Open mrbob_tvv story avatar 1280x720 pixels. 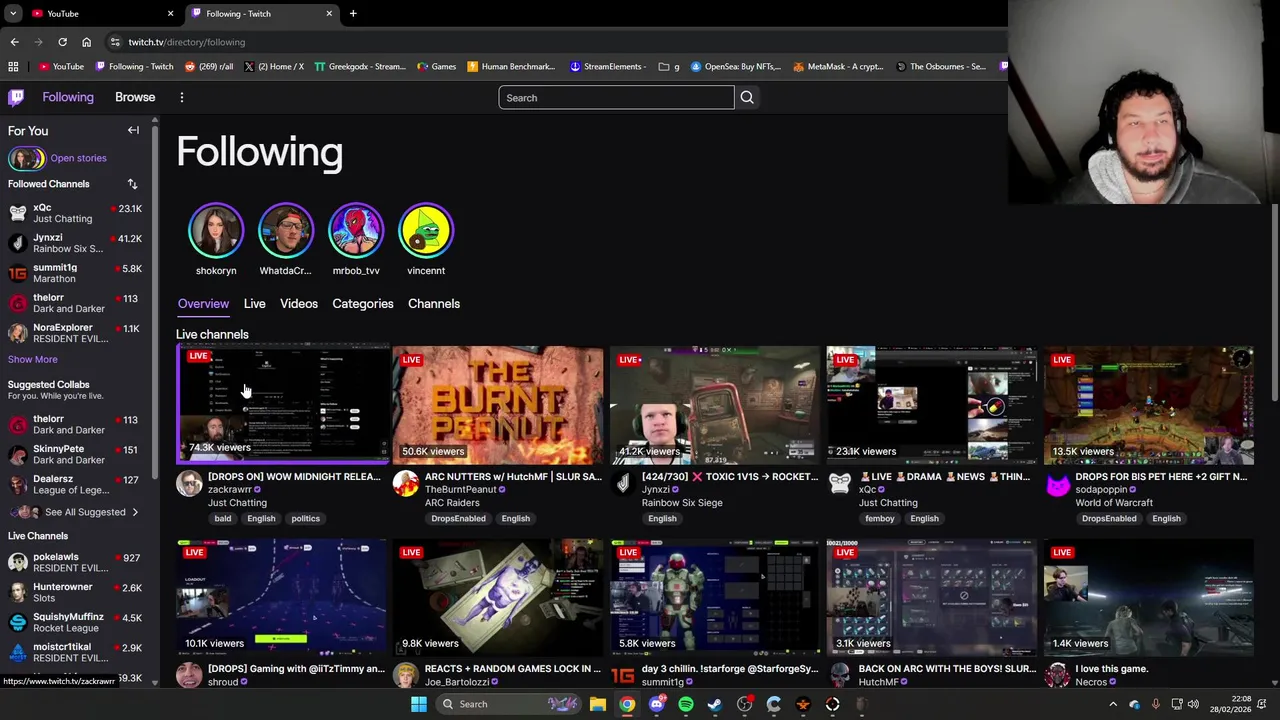point(356,231)
